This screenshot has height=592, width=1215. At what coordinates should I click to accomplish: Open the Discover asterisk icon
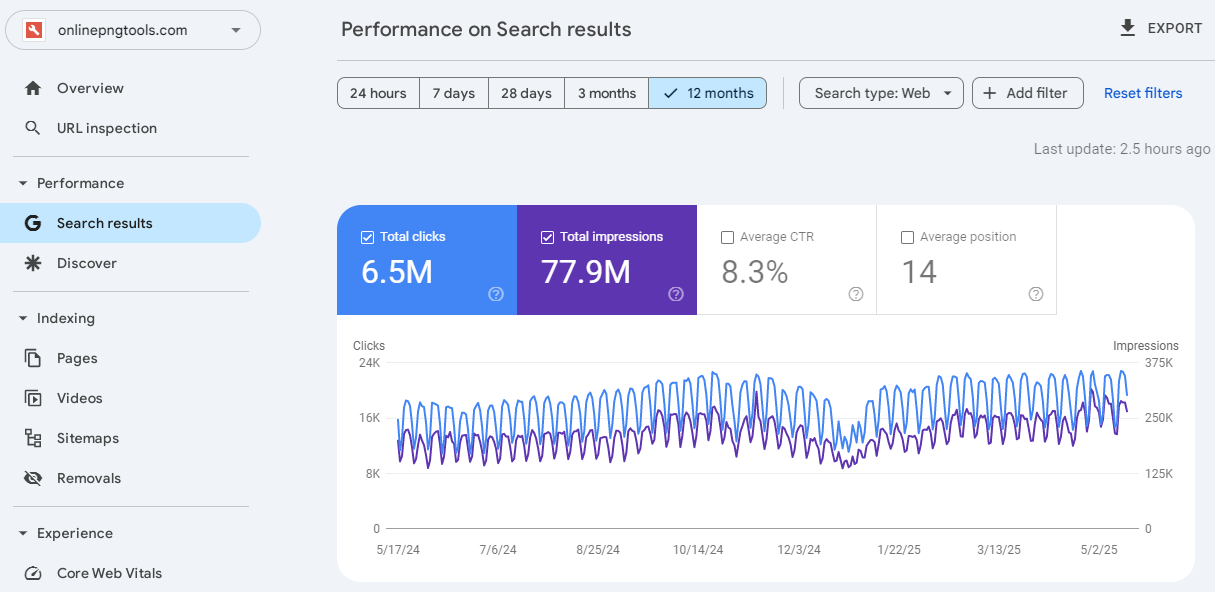click(x=33, y=263)
